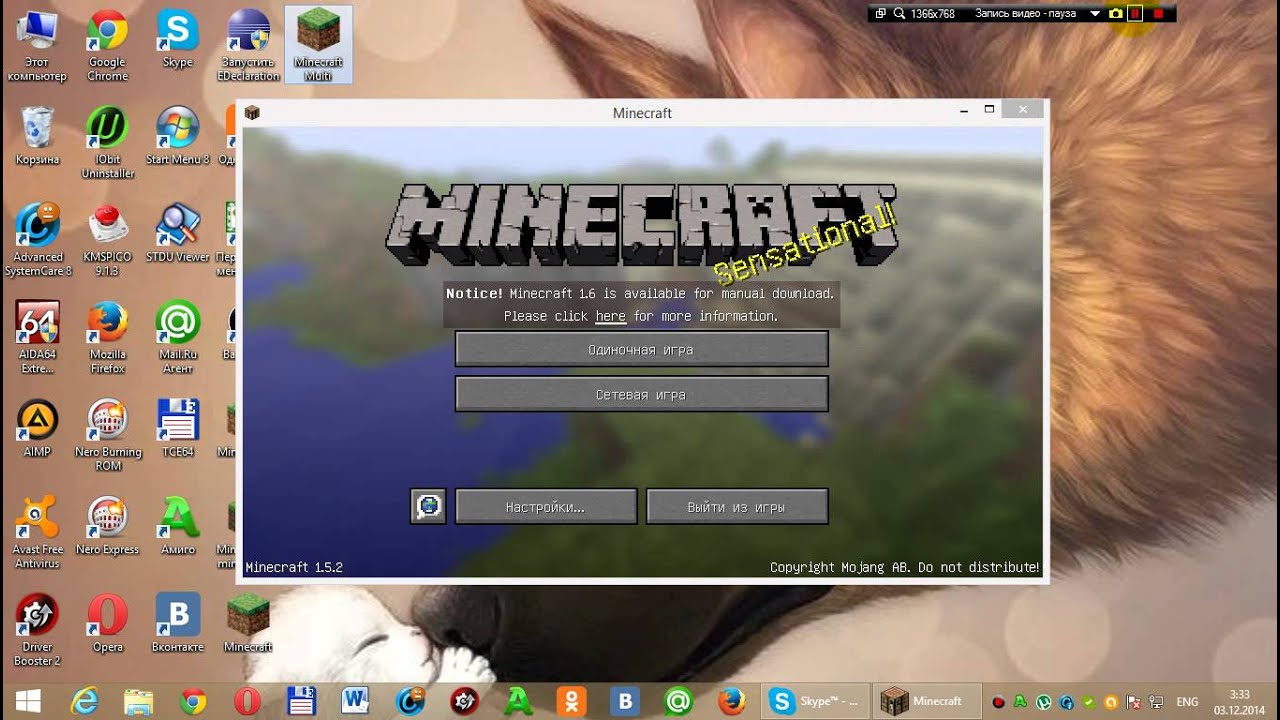This screenshot has height=720, width=1280.
Task: Click the recorder's magnifier region icon
Action: (899, 14)
